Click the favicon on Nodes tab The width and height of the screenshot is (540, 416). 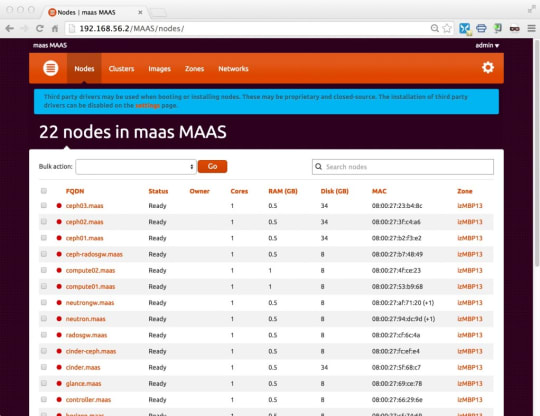52,12
